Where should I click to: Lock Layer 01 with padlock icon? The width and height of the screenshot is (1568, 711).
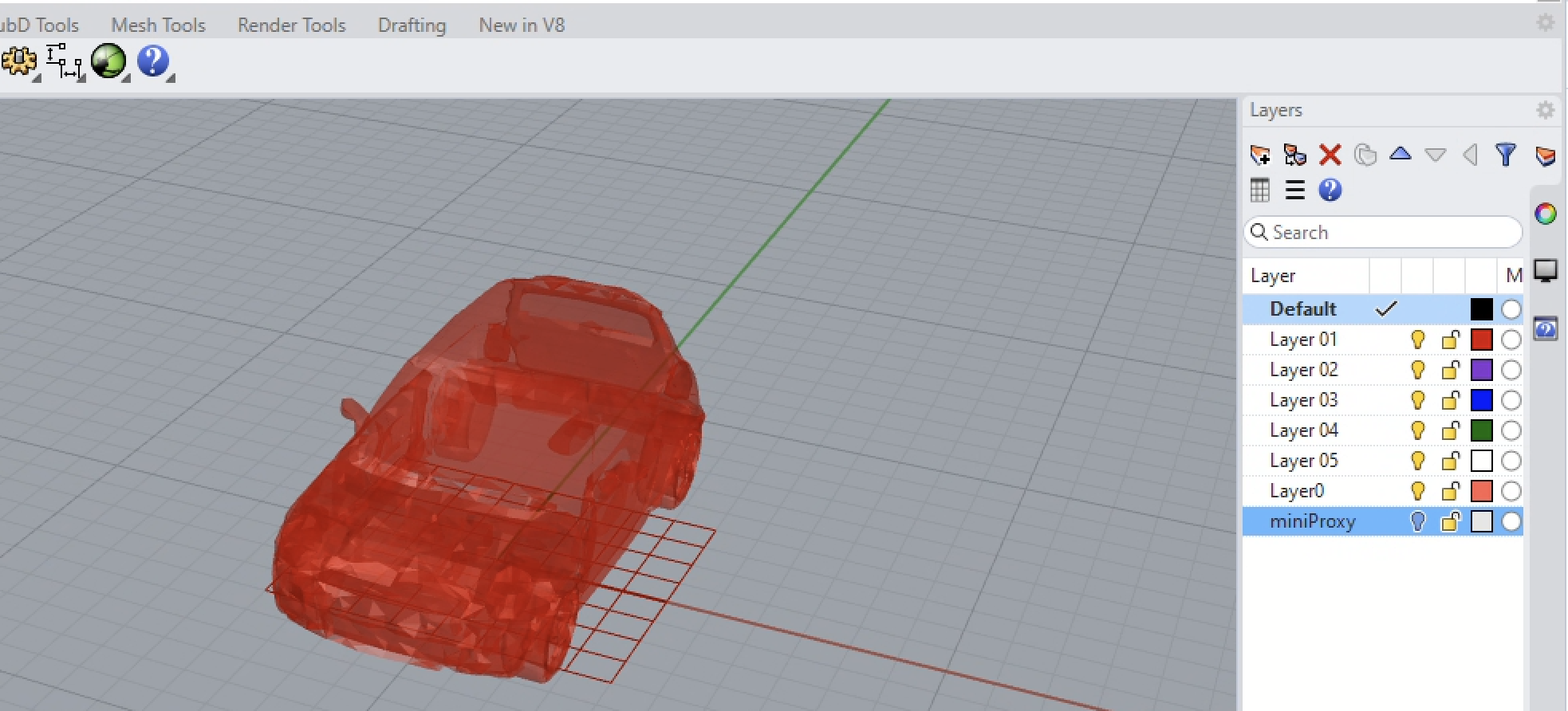point(1450,340)
